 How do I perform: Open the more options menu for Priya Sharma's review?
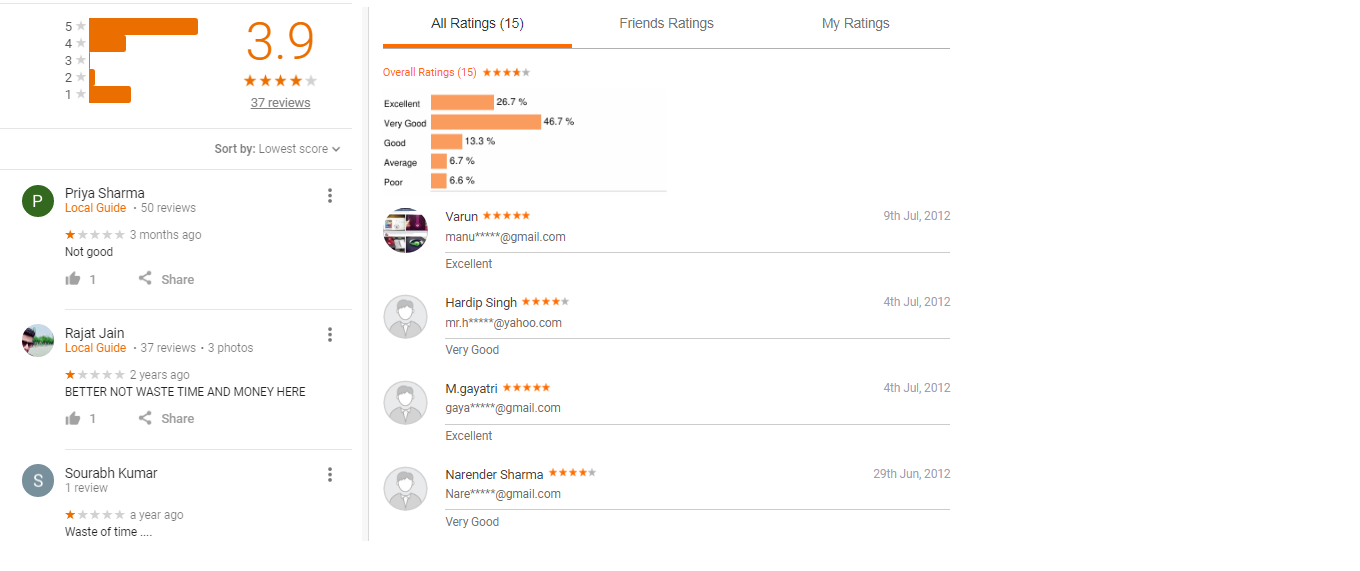pos(330,196)
